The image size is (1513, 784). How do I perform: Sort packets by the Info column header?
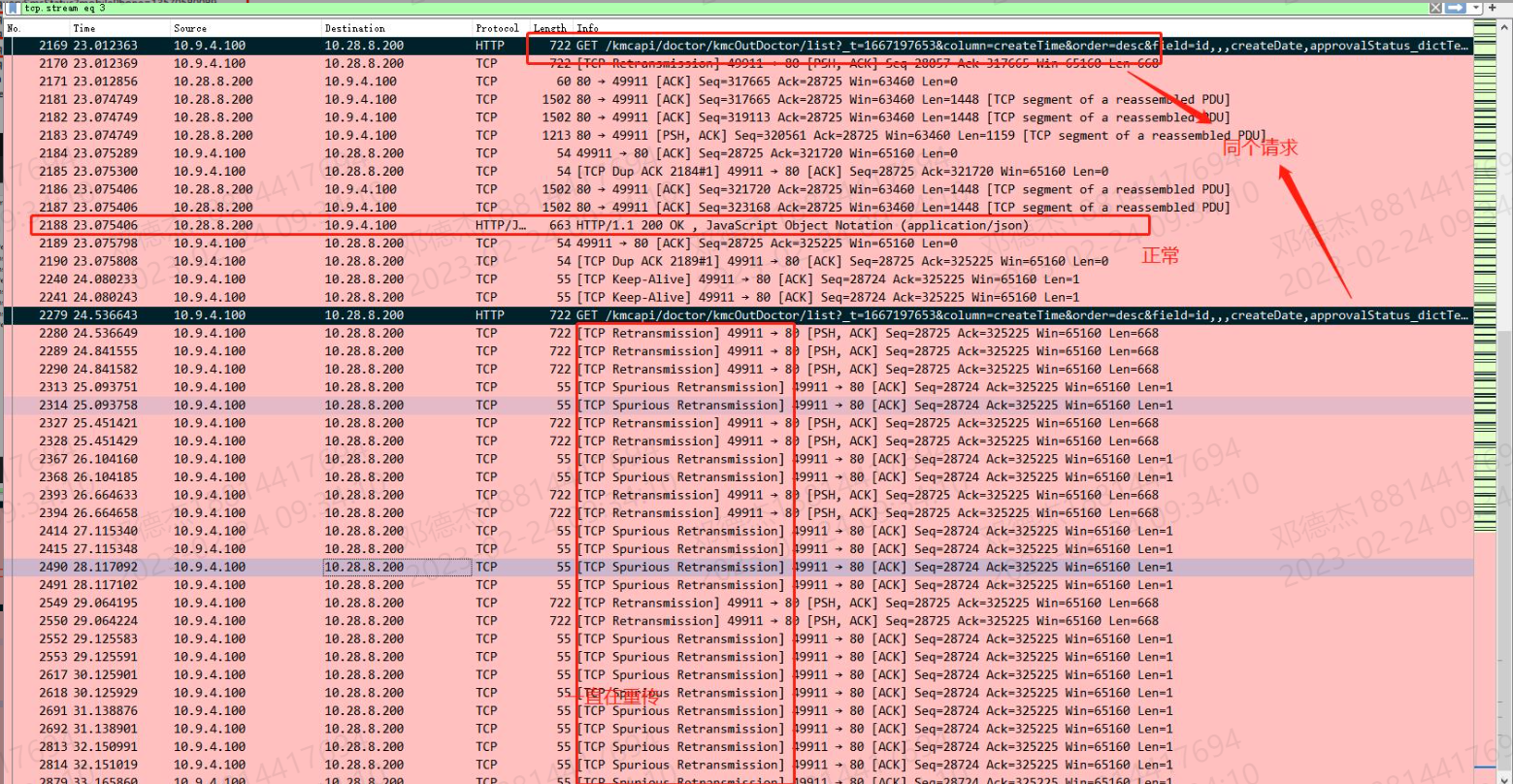[1023, 28]
